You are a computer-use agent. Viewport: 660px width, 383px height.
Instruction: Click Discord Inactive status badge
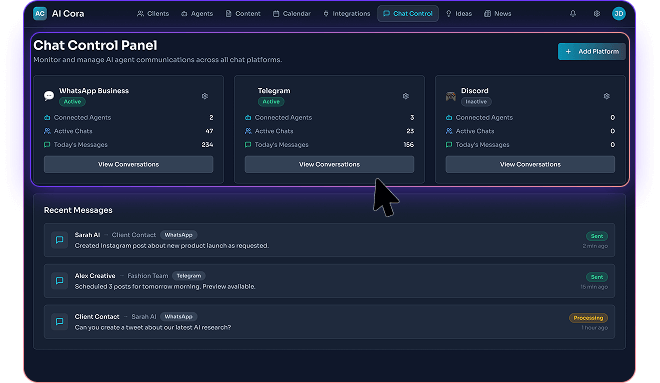(x=476, y=101)
